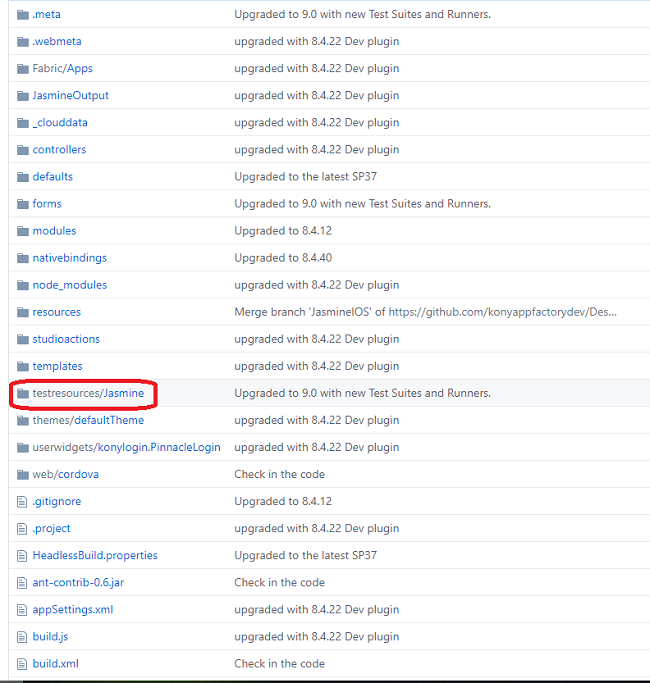
Task: Click the file icon beside ant-contrib-0.6.jar
Action: pos(23,582)
